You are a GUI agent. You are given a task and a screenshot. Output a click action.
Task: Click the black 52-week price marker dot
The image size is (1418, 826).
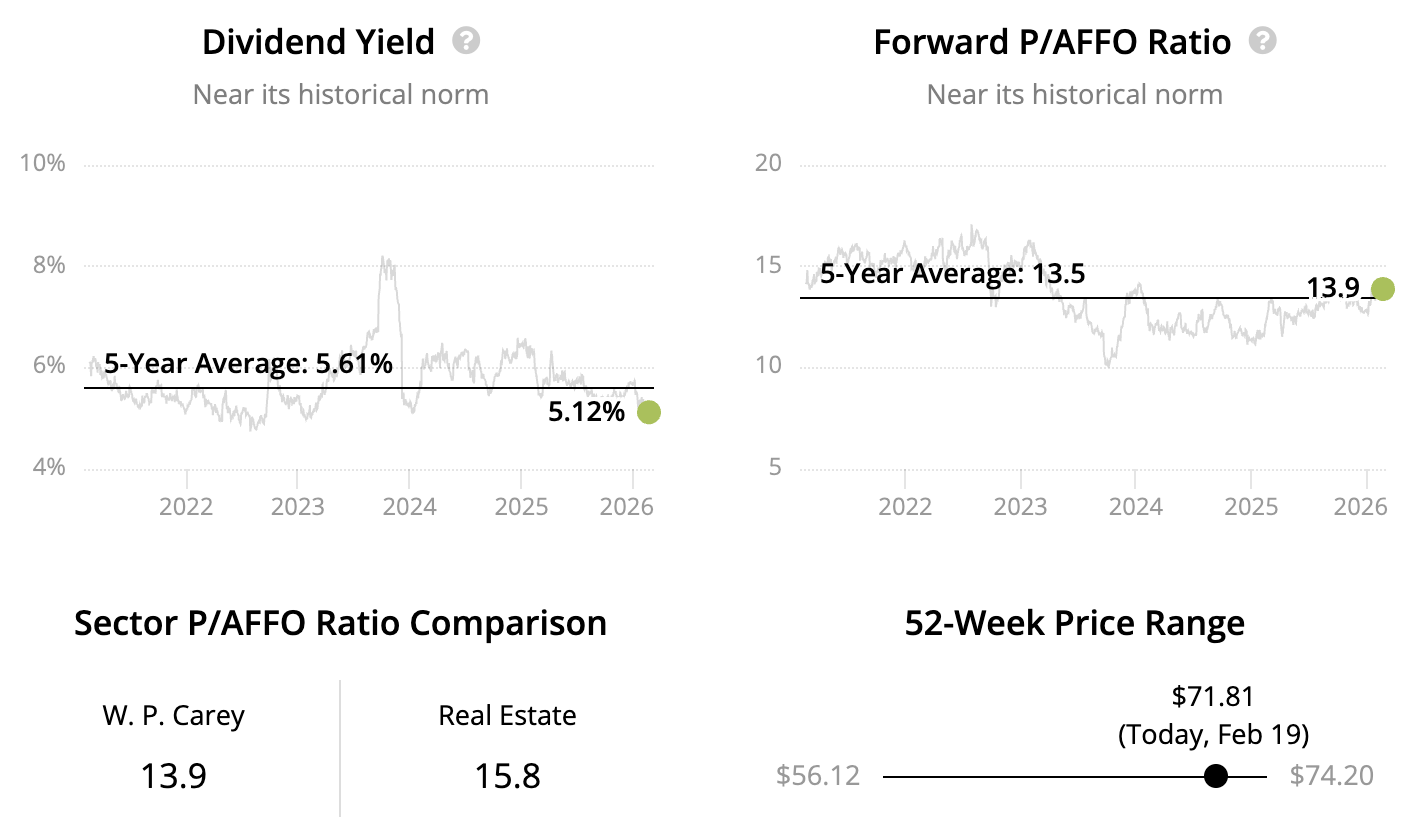[1215, 776]
